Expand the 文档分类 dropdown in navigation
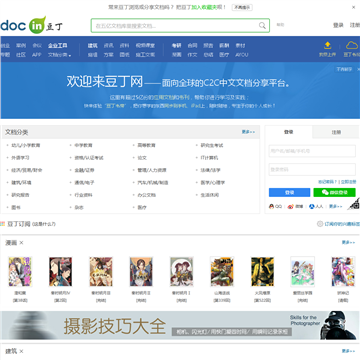 [x=59, y=55]
